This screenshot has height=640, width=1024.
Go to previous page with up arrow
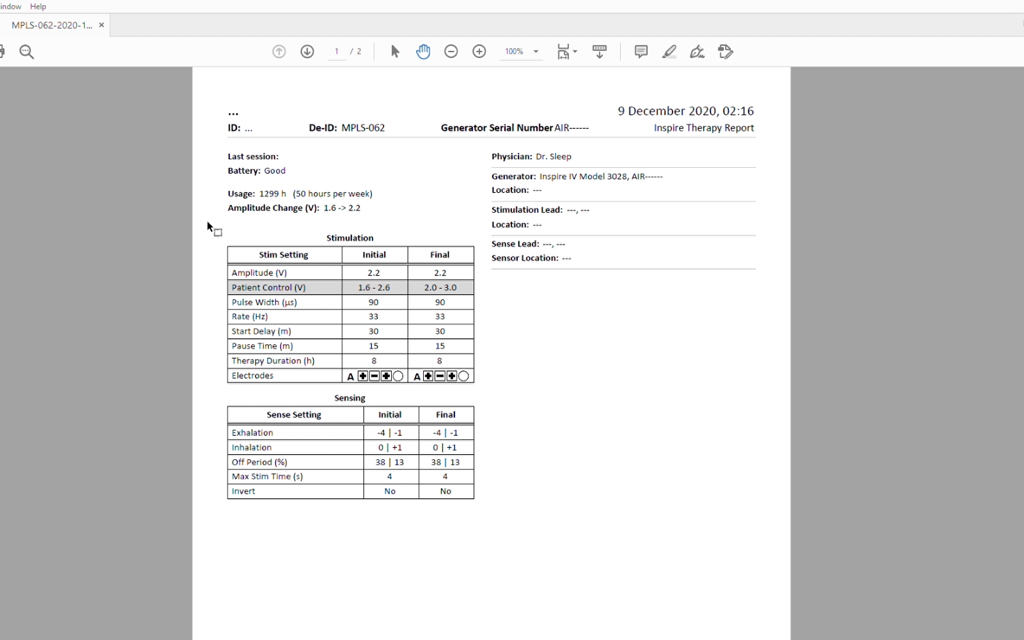coord(279,52)
